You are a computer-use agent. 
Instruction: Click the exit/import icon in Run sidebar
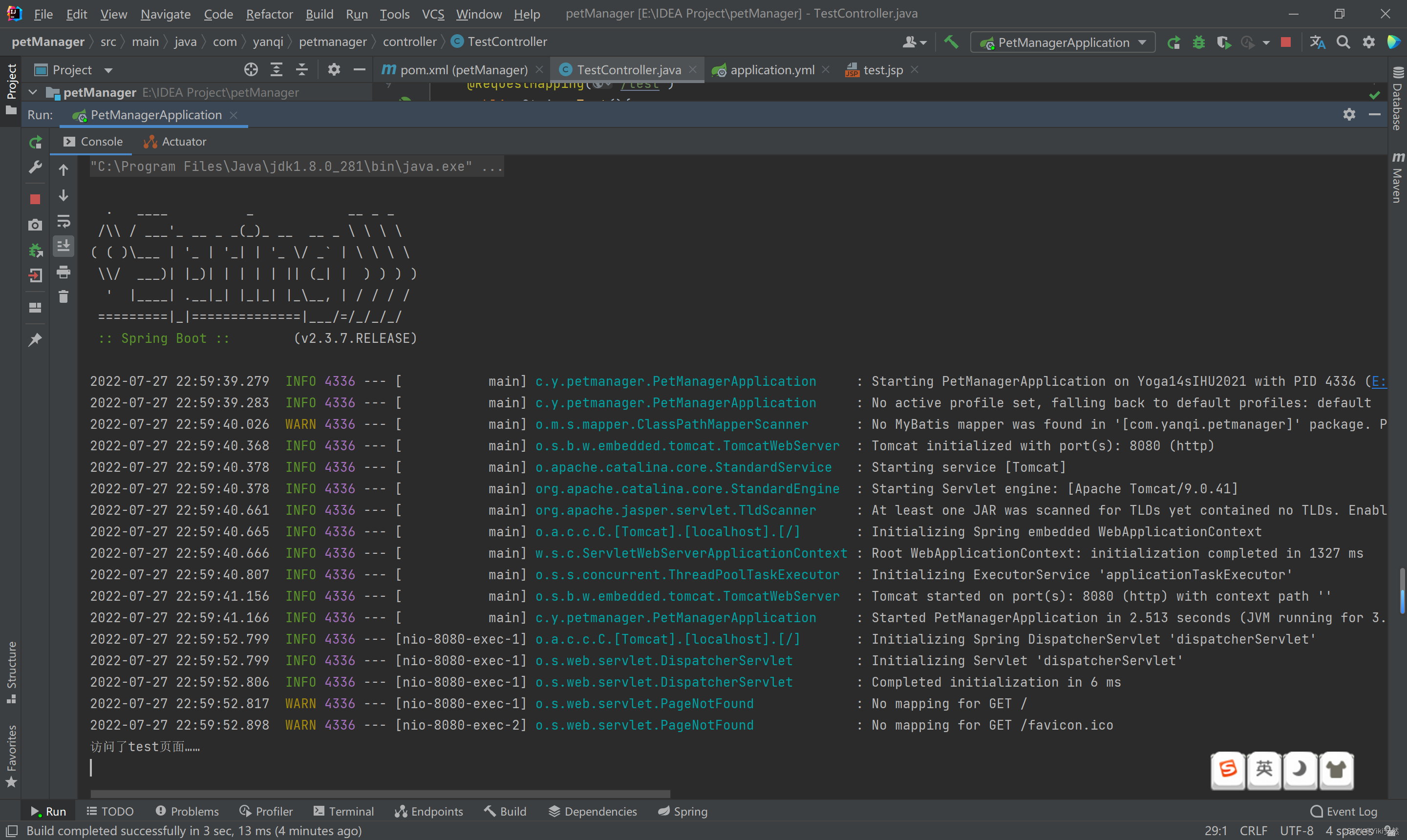[35, 275]
